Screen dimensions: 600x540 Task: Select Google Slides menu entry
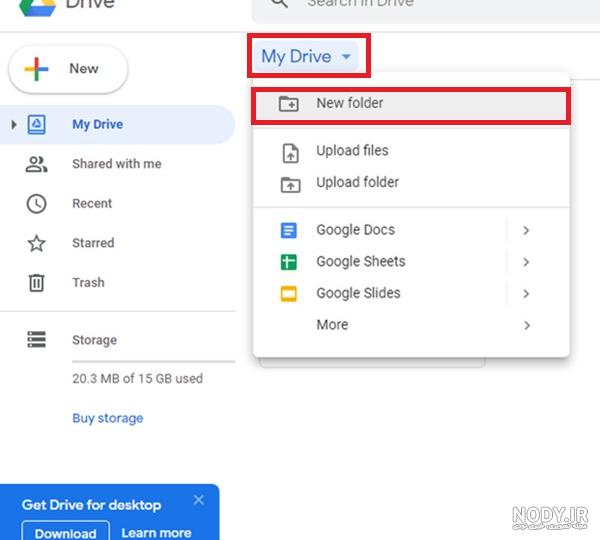point(411,294)
